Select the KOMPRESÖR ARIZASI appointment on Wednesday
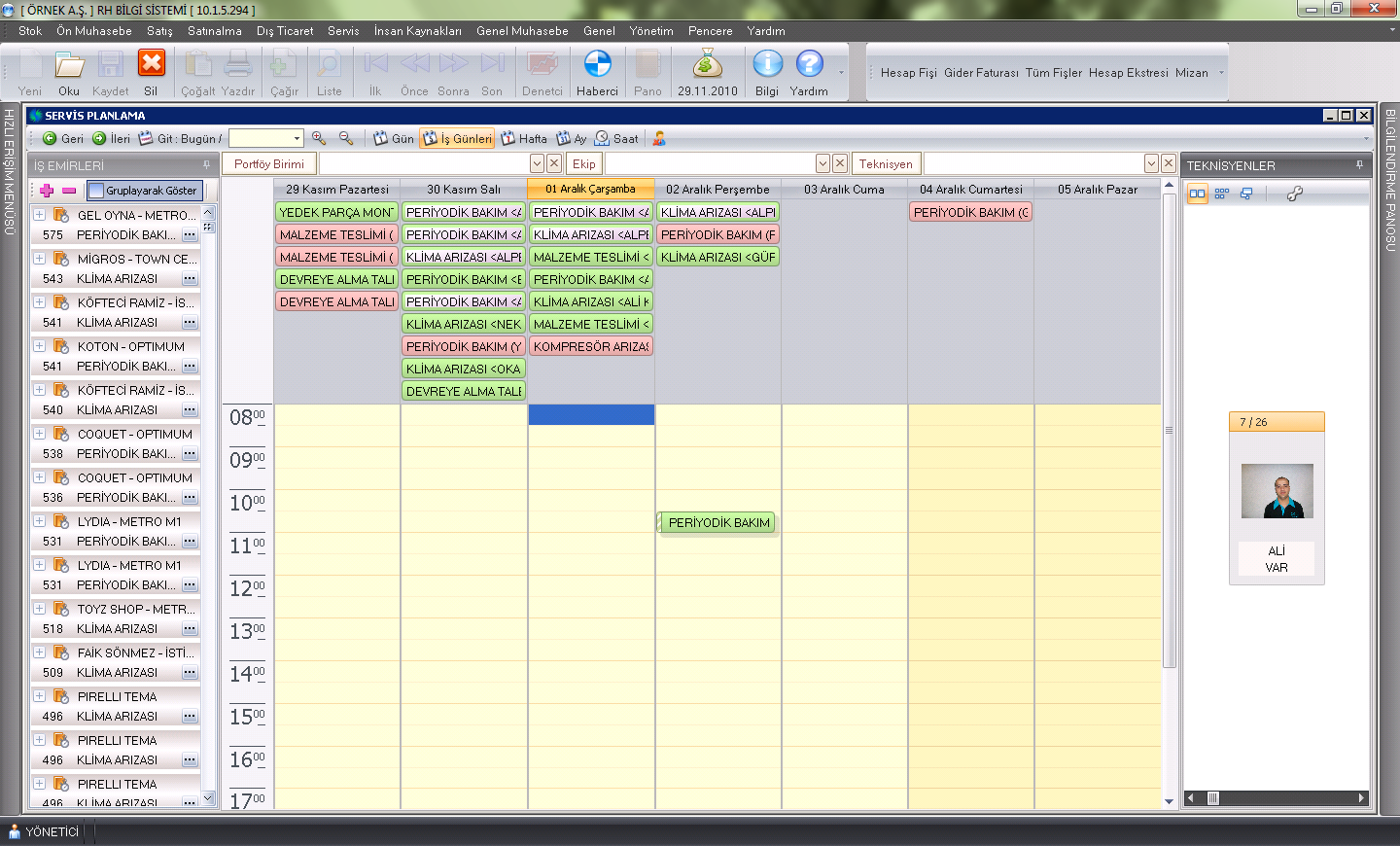The image size is (1400, 846). coord(590,346)
